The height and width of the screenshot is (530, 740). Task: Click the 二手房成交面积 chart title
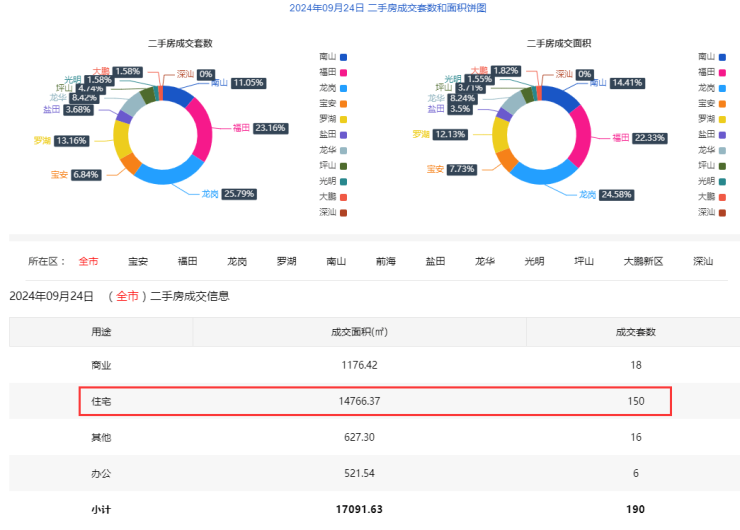[x=559, y=43]
